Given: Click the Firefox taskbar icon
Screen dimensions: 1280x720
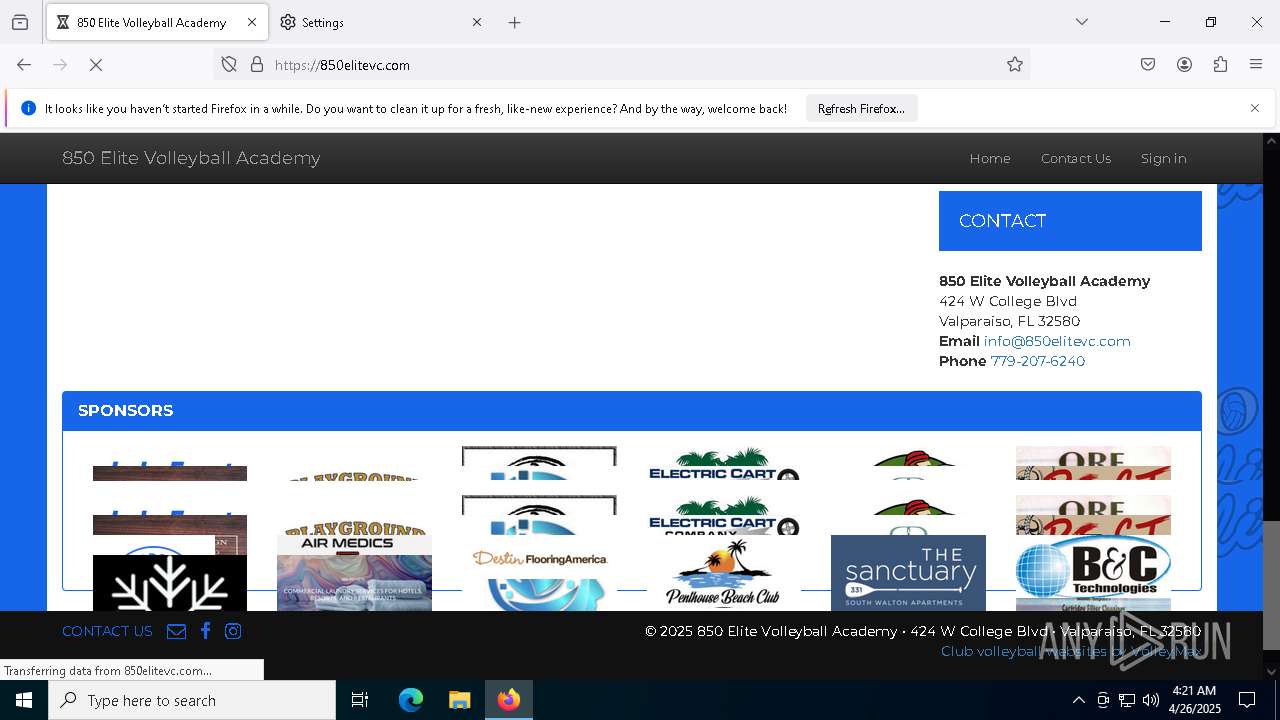Looking at the screenshot, I should click(x=509, y=700).
